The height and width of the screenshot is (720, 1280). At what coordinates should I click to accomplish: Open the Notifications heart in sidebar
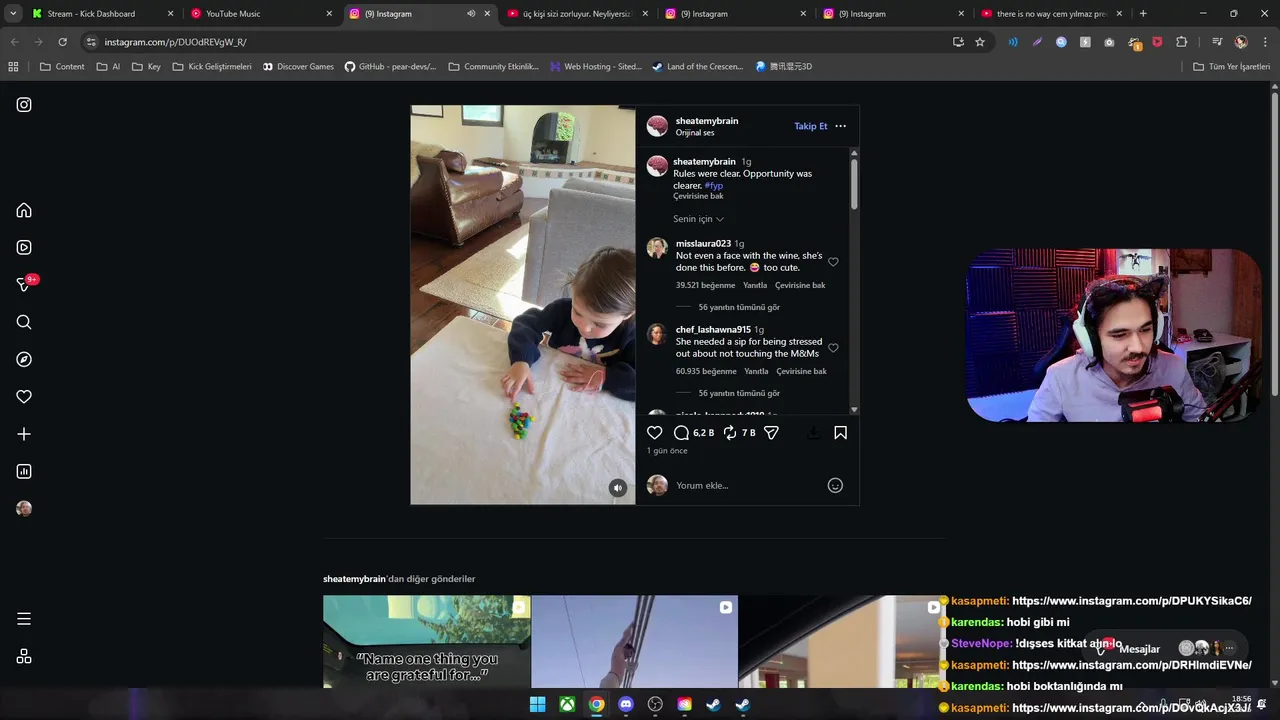[24, 397]
